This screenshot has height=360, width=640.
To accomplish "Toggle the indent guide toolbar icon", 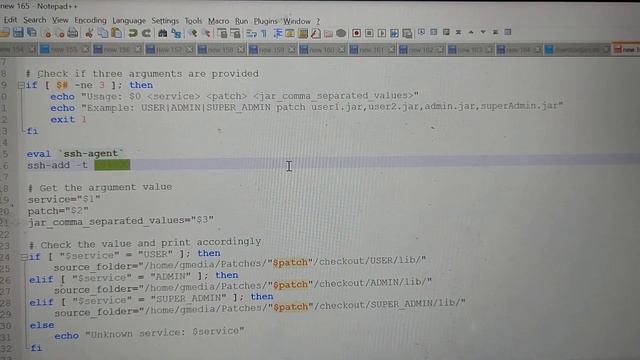I will pos(278,33).
